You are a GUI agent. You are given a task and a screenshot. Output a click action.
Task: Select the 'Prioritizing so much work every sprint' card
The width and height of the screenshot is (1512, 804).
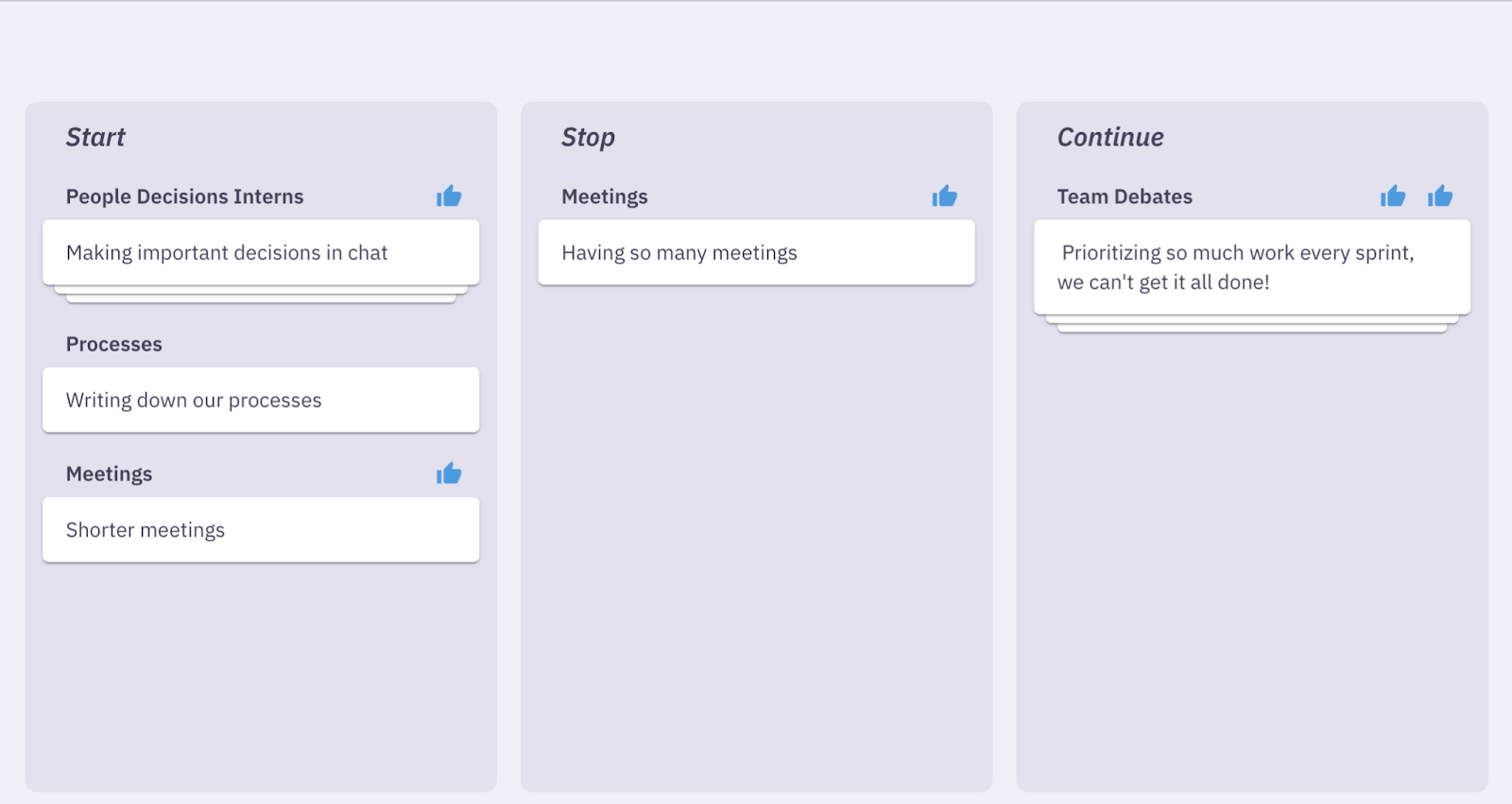[x=1251, y=267]
